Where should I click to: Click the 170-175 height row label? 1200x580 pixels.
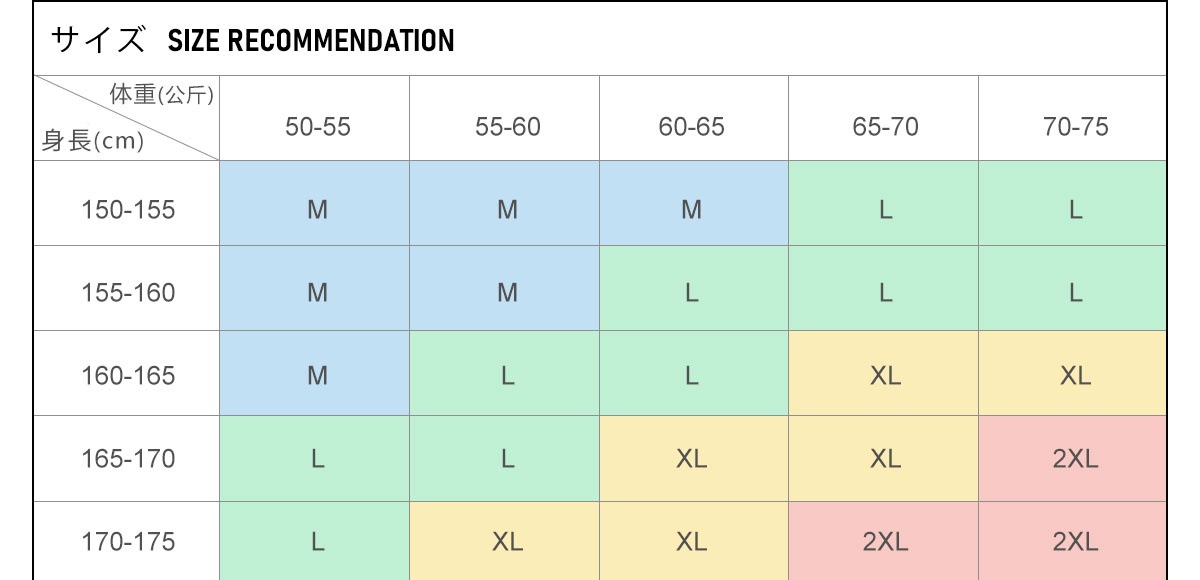click(128, 542)
